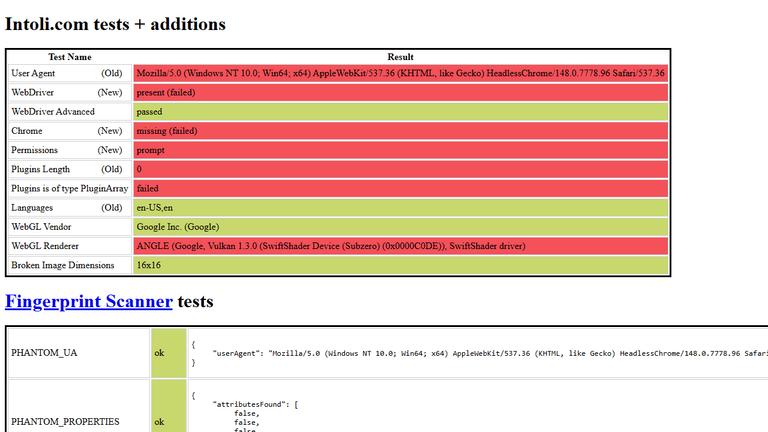The image size is (768, 432).
Task: Select the 'User Agent (Old)' test name cell
Action: click(70, 73)
